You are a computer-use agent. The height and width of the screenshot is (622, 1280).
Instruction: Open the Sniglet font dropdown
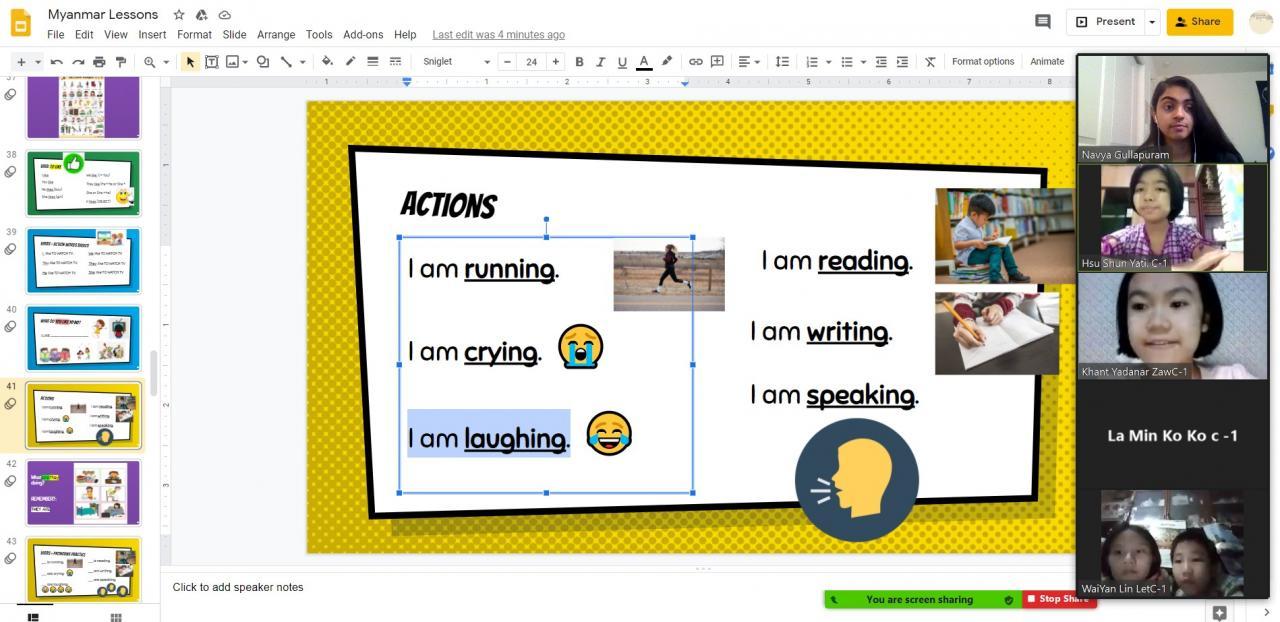point(456,62)
